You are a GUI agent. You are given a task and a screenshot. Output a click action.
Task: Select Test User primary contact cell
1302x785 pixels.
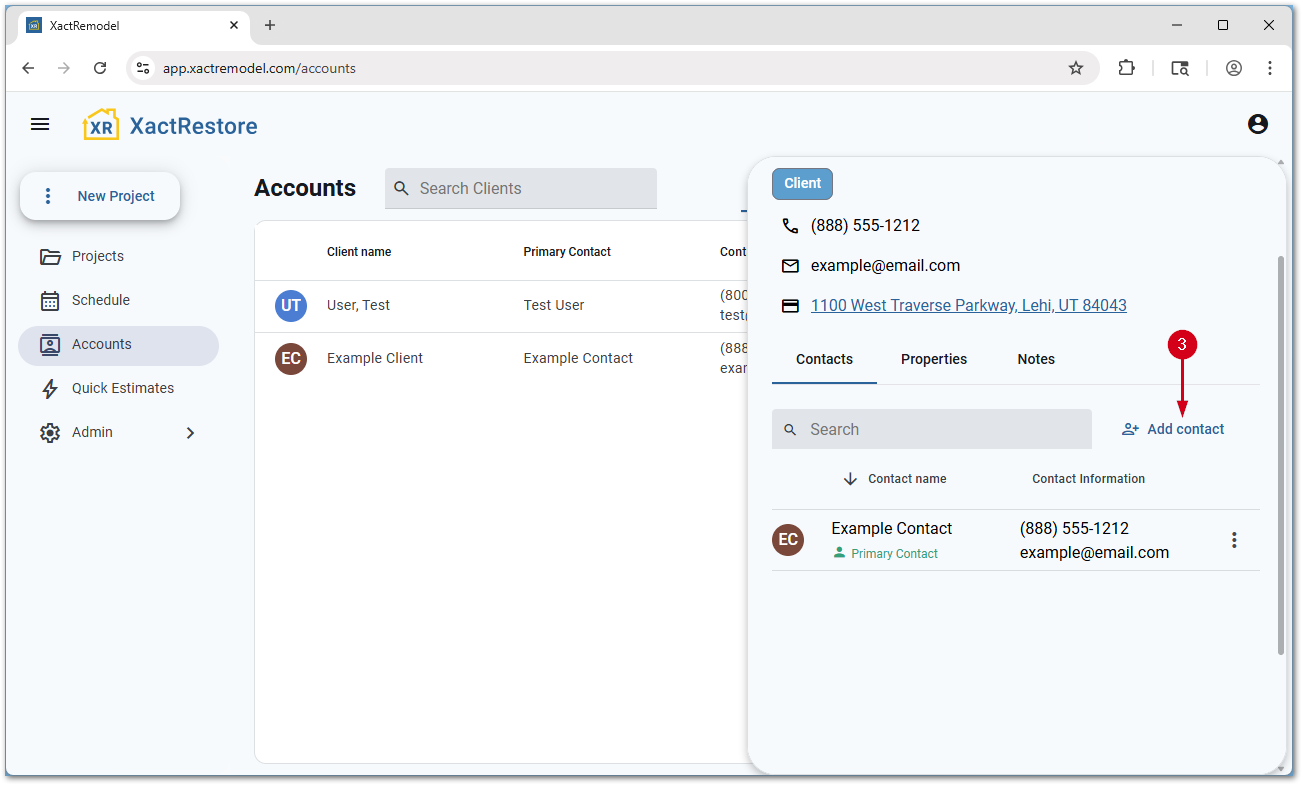tap(554, 305)
